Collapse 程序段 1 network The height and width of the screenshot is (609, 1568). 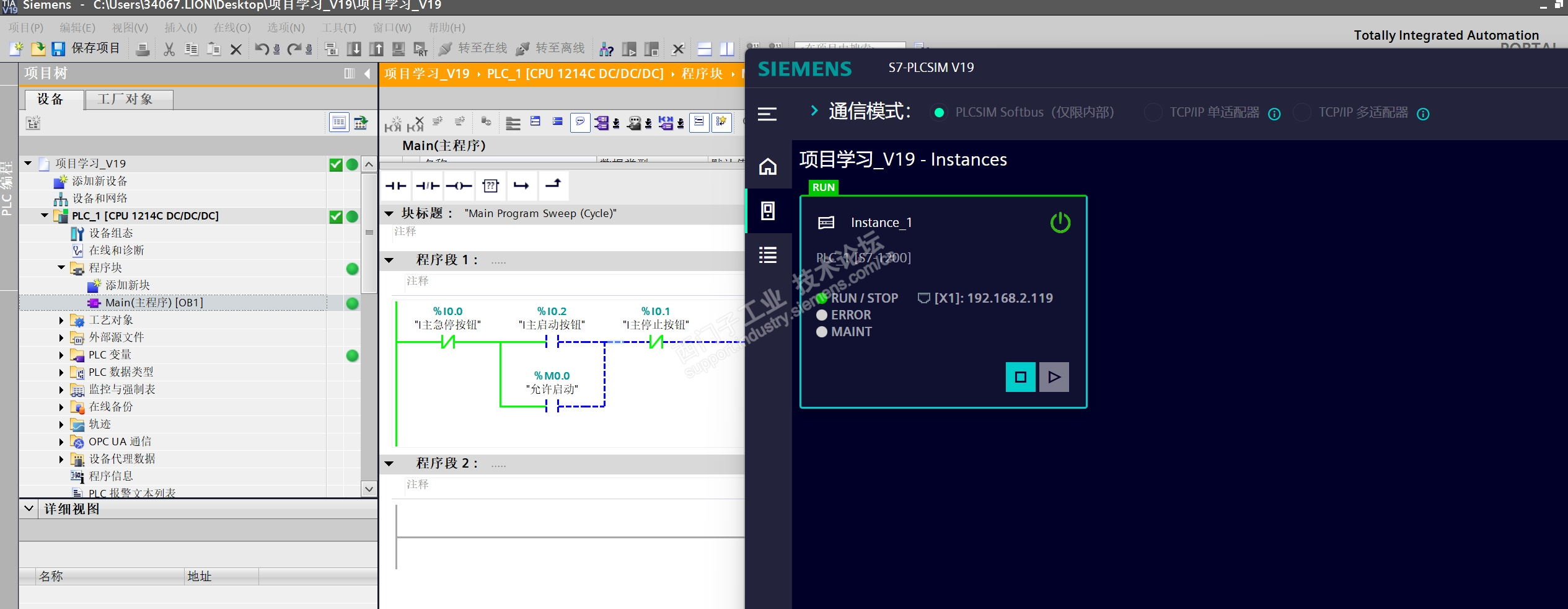(389, 260)
